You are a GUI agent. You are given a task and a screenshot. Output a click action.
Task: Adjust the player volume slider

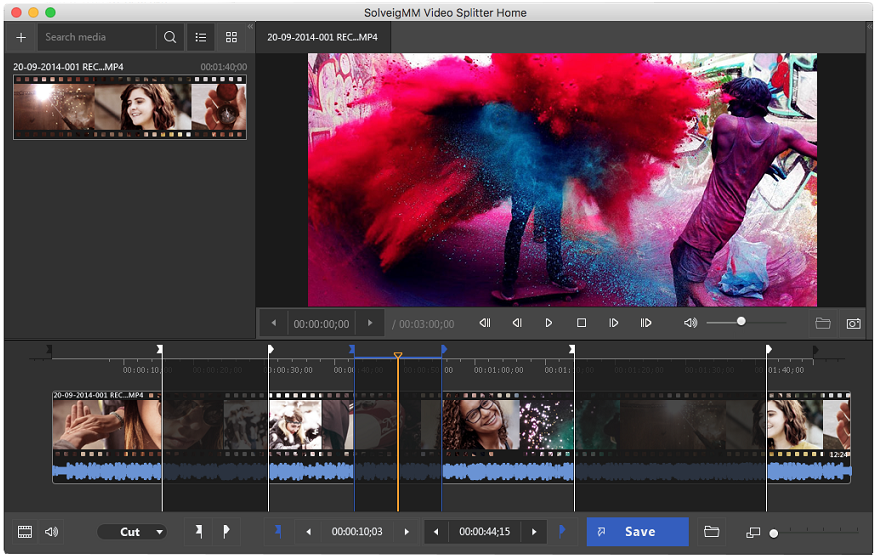741,322
